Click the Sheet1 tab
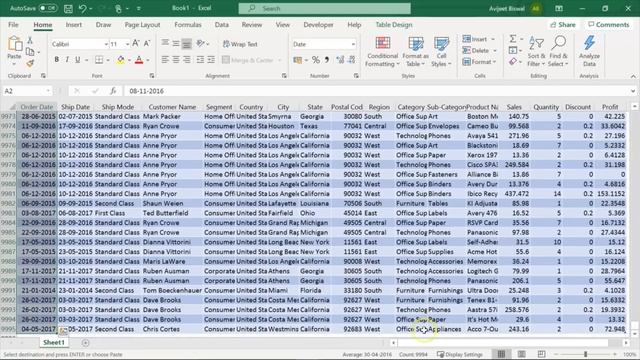This screenshot has width=640, height=360. (54, 342)
